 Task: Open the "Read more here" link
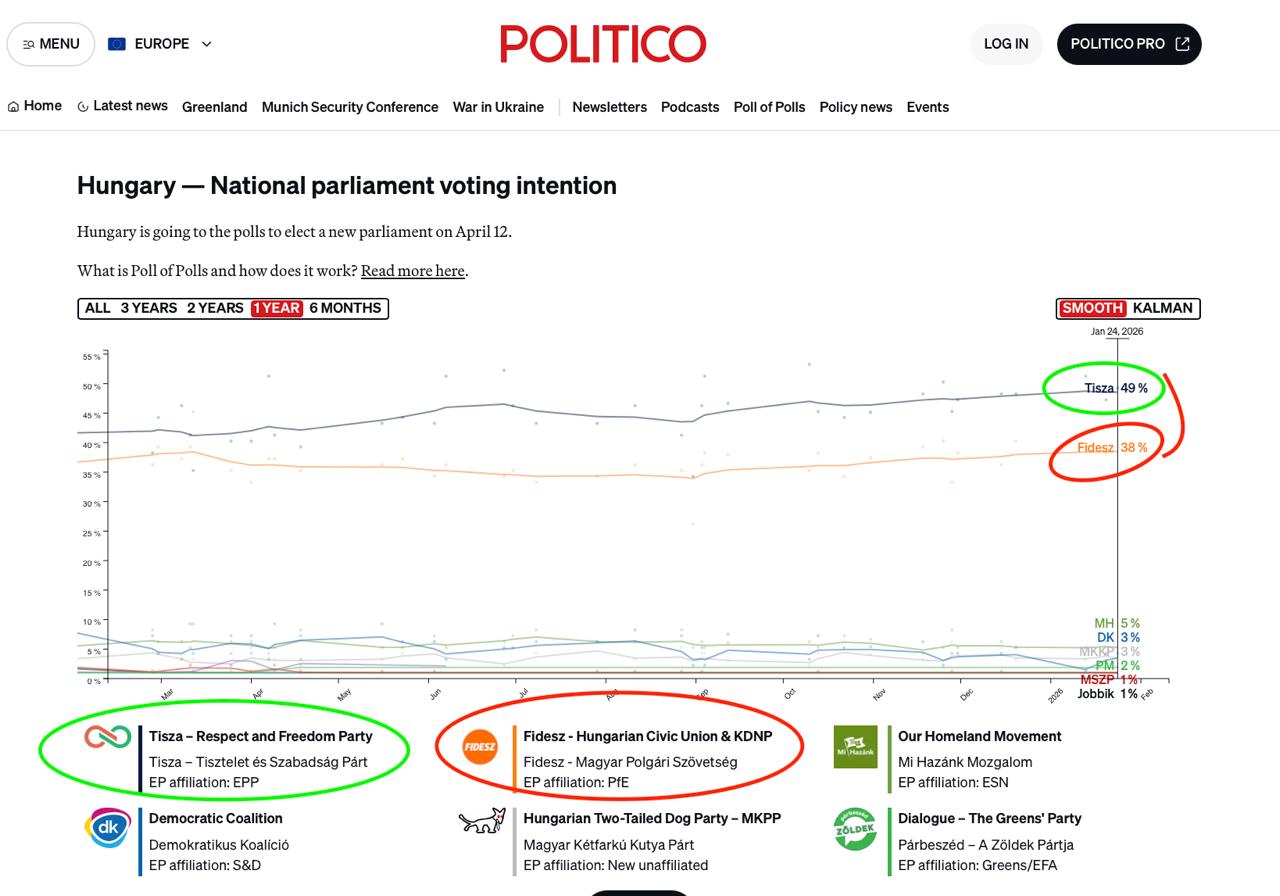[412, 270]
